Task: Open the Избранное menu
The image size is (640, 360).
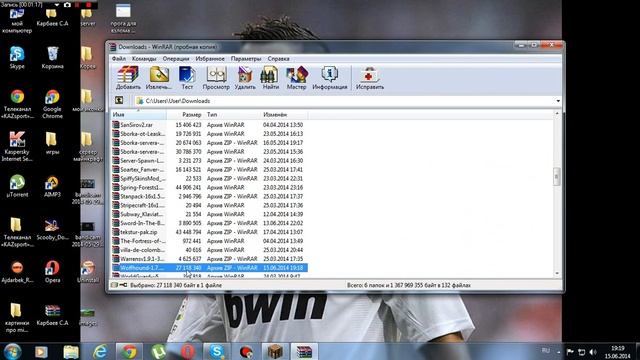Action: pos(210,59)
